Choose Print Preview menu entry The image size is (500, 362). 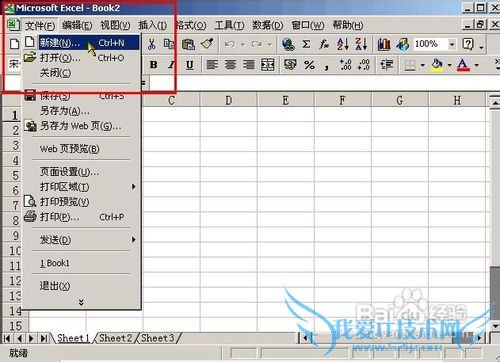[81, 202]
